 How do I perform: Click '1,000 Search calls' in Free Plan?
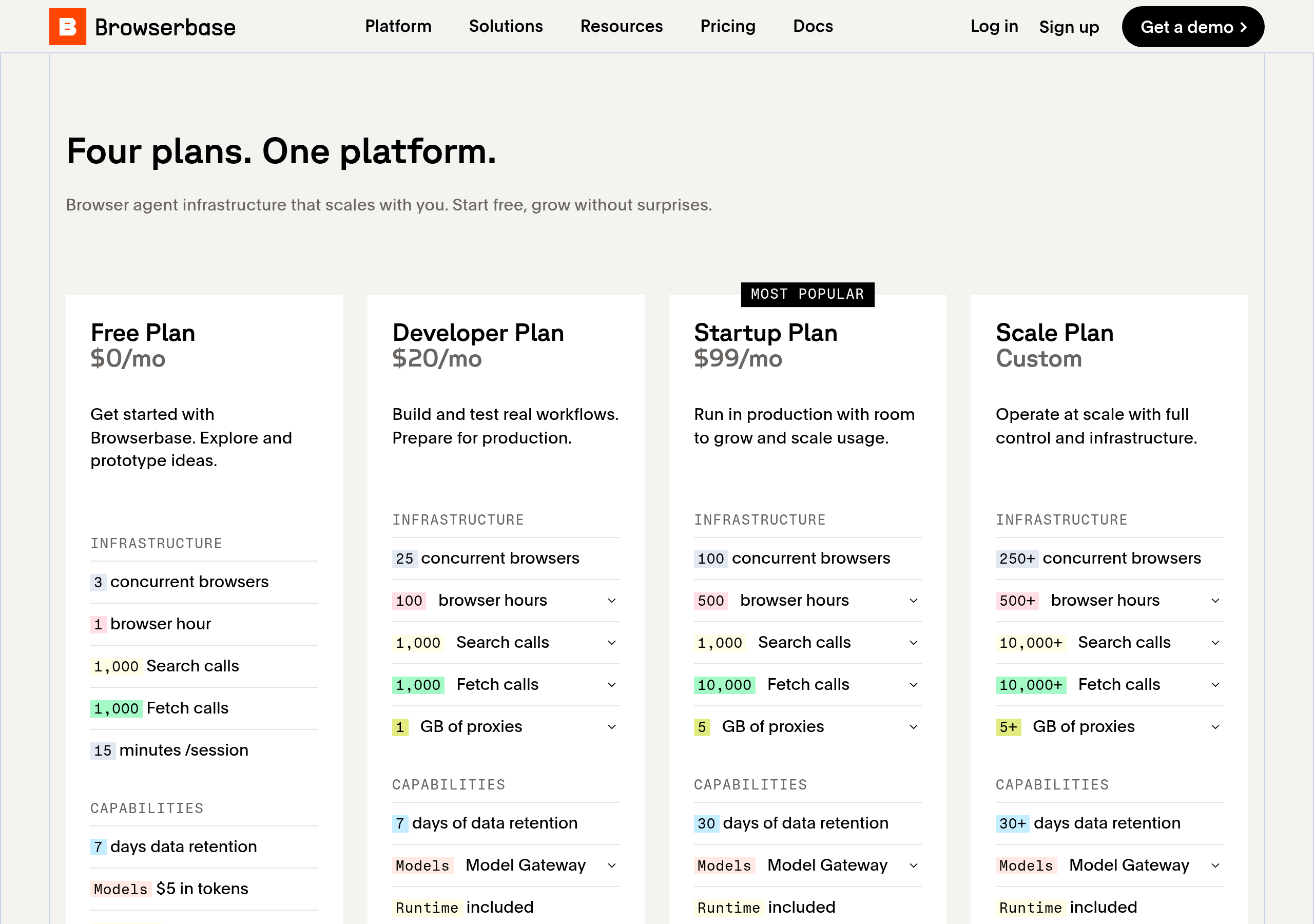165,666
